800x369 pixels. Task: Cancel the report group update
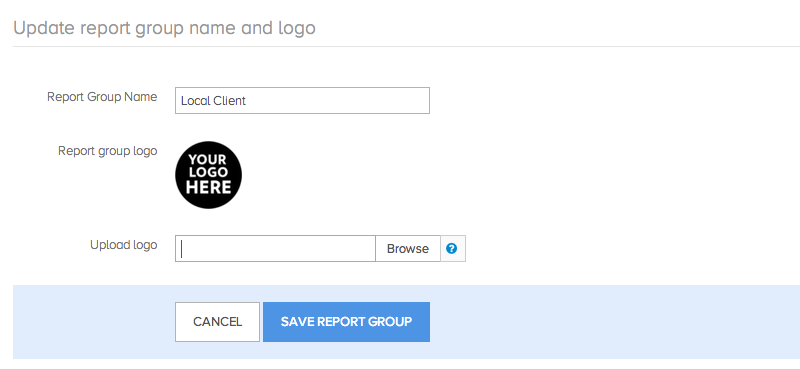[217, 322]
